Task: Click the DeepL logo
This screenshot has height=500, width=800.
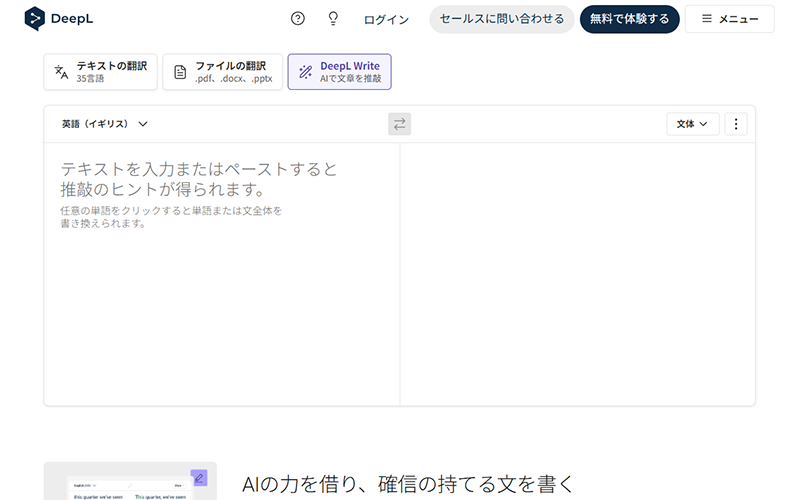Action: coord(59,19)
